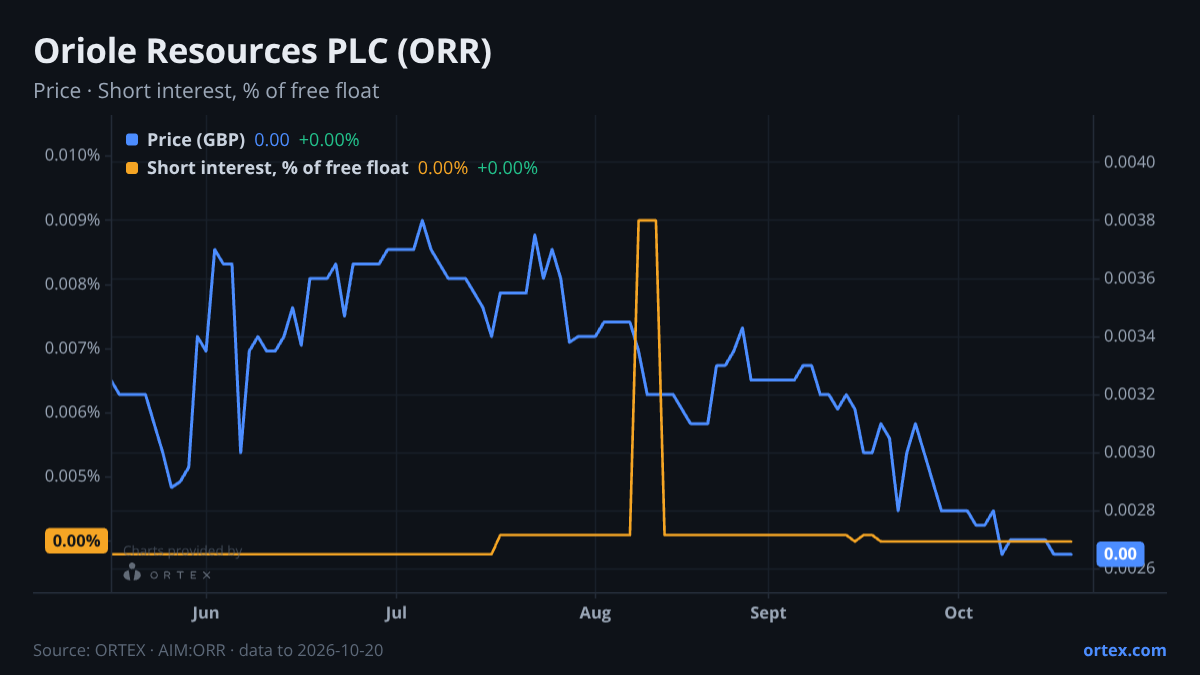Click the 0.005% left axis label
Screen dimensions: 1200x675
click(72, 476)
